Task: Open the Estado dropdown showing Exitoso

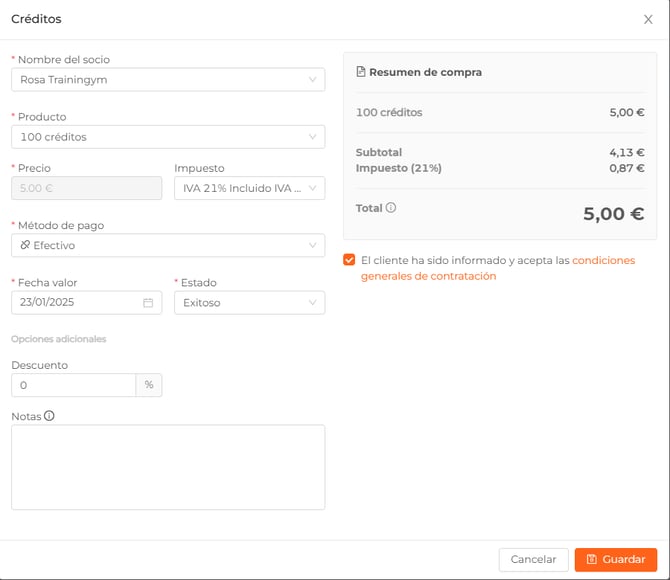Action: pyautogui.click(x=249, y=303)
